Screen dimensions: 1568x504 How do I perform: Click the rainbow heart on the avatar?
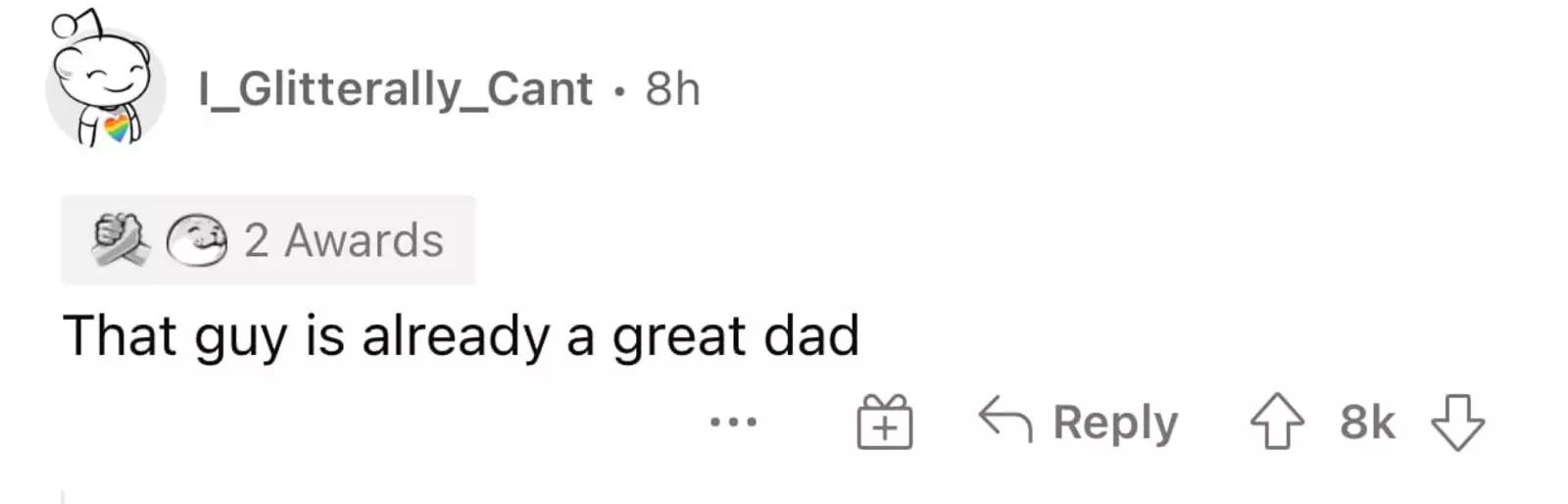pos(117,127)
